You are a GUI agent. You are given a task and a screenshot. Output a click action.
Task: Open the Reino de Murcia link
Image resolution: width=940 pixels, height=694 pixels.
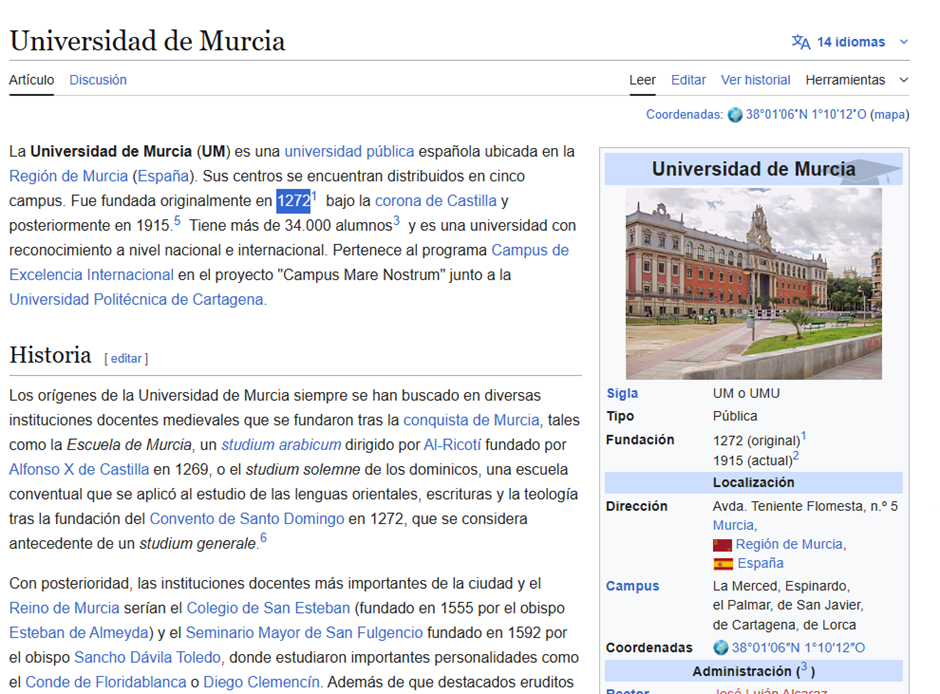point(64,608)
